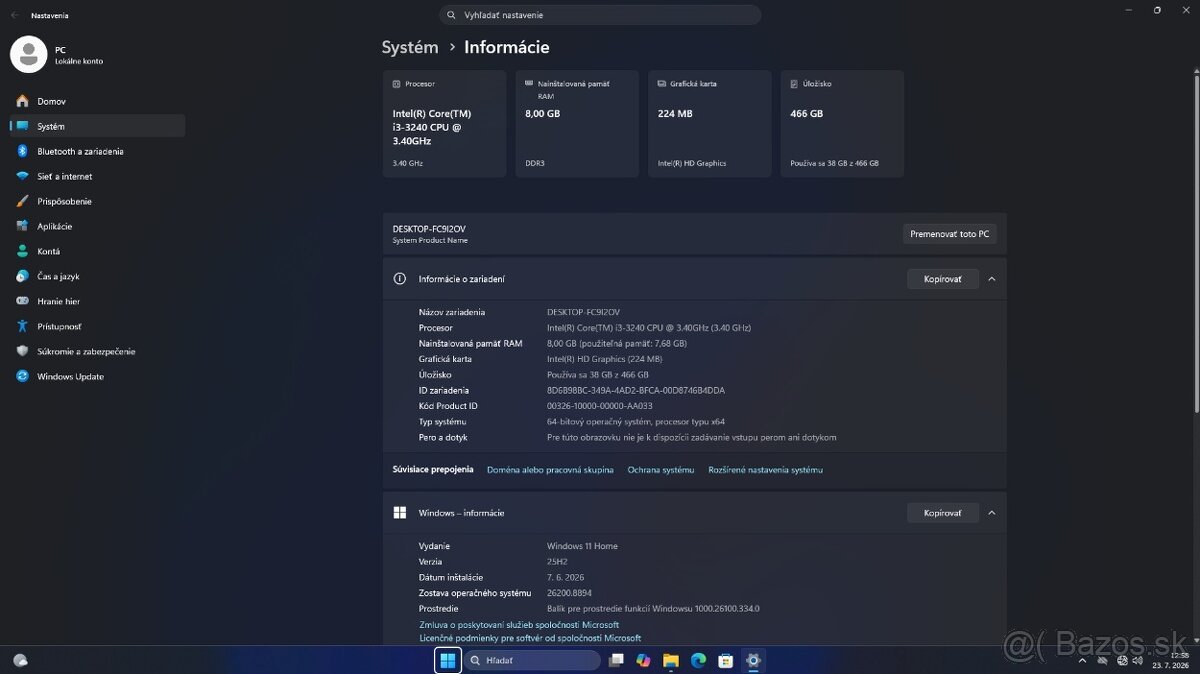1200x674 pixels.
Task: Open Doména alebo pracovná skupina link
Action: pos(550,470)
